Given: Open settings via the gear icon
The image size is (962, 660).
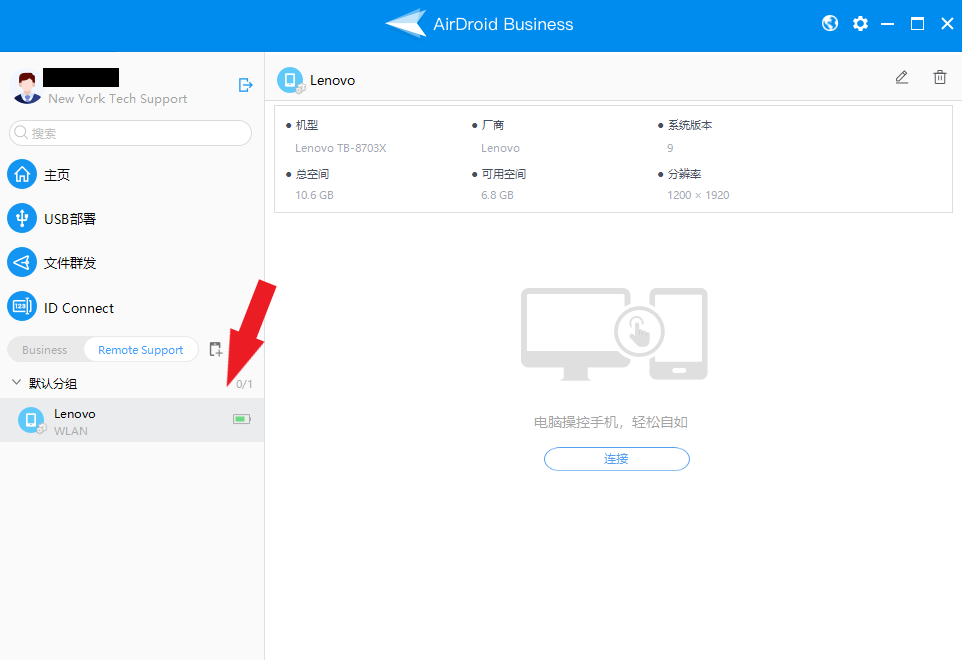Looking at the screenshot, I should (860, 24).
